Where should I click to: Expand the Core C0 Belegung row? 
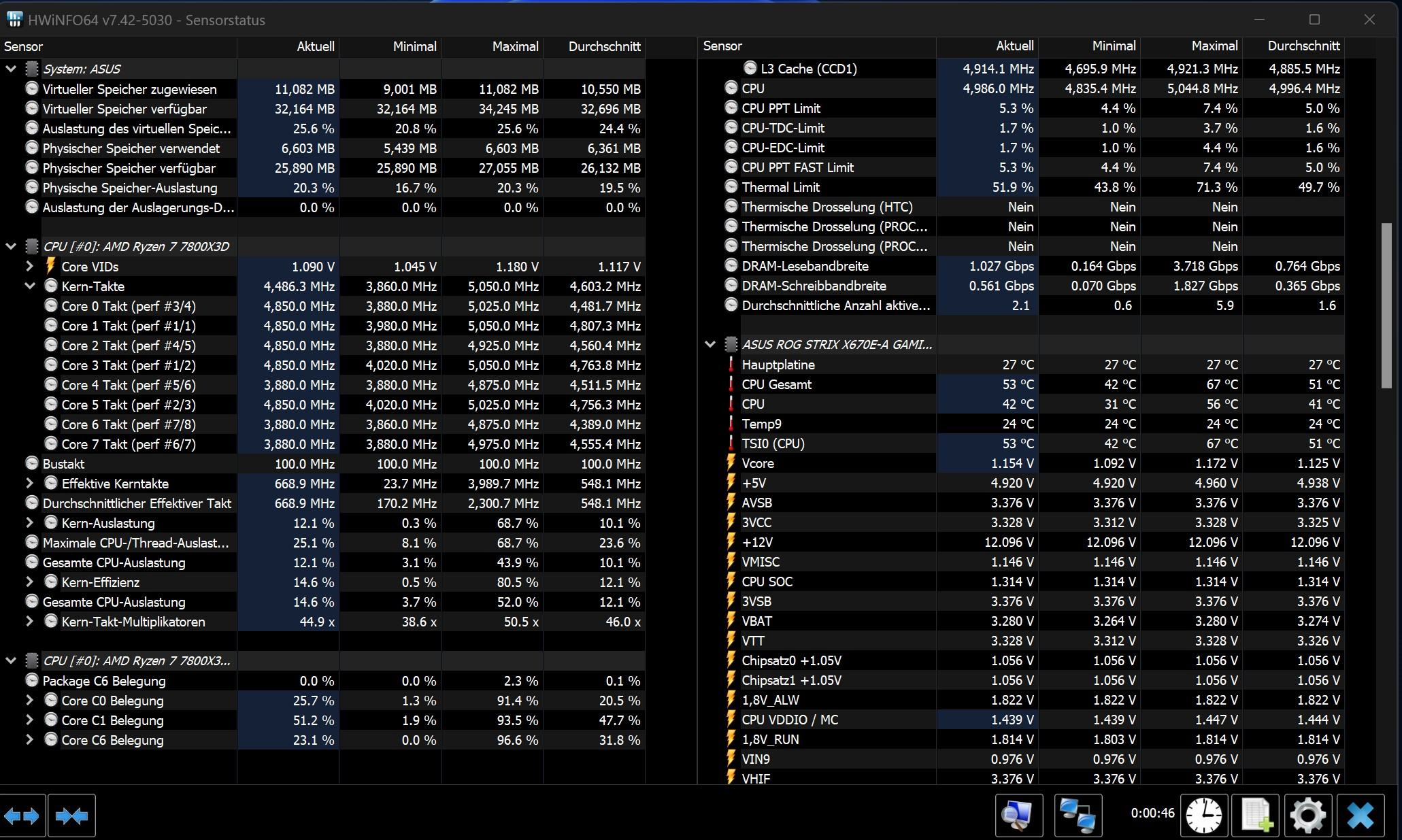(29, 700)
